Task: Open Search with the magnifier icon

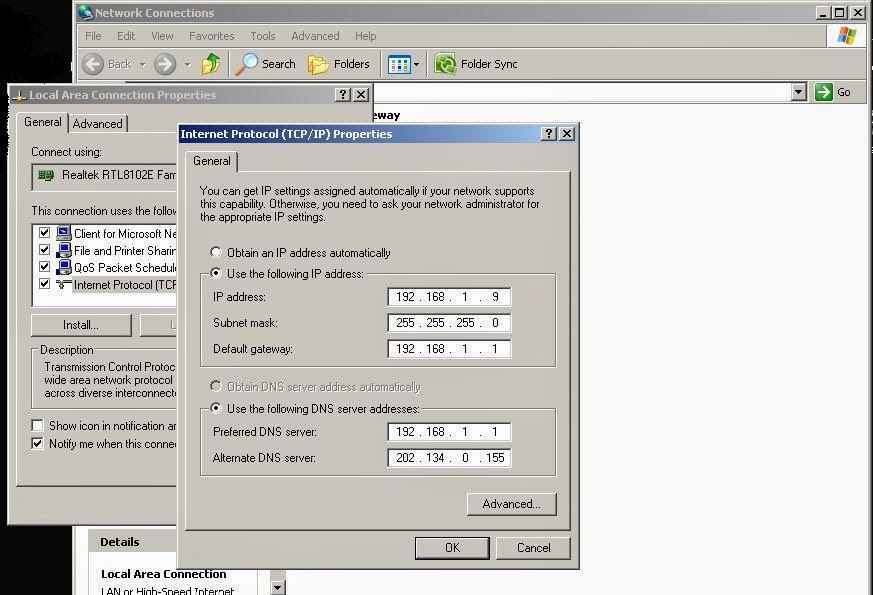Action: point(246,64)
